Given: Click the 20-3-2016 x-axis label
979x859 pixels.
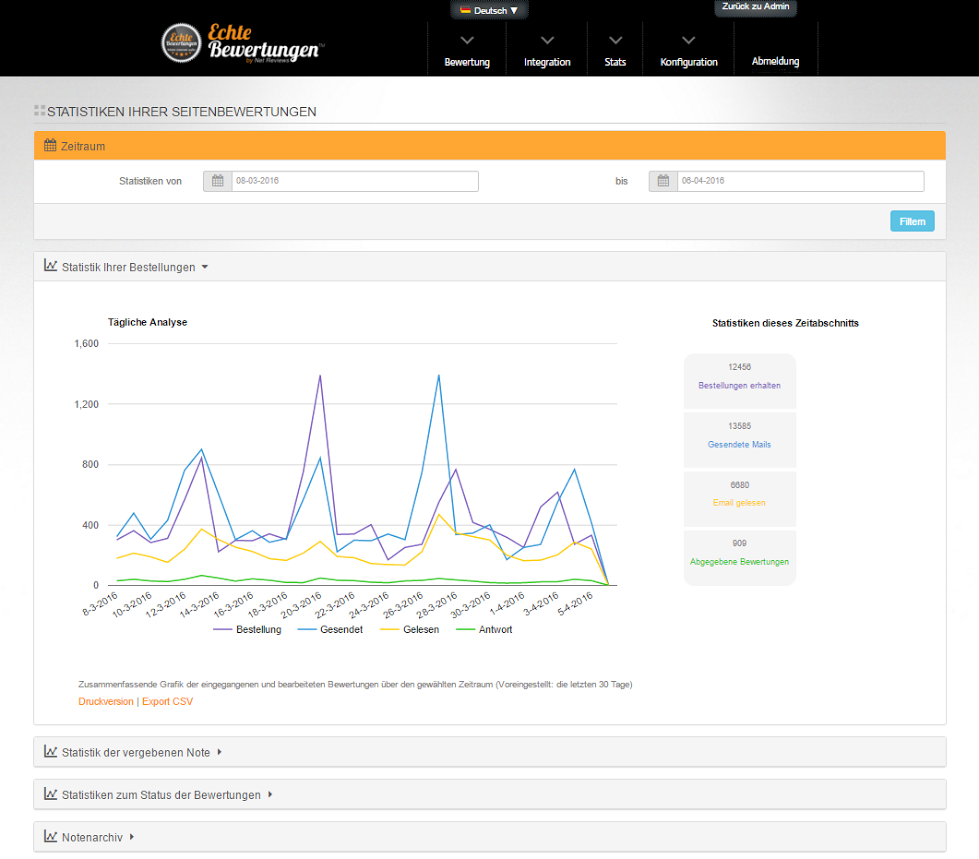Looking at the screenshot, I should 302,605.
